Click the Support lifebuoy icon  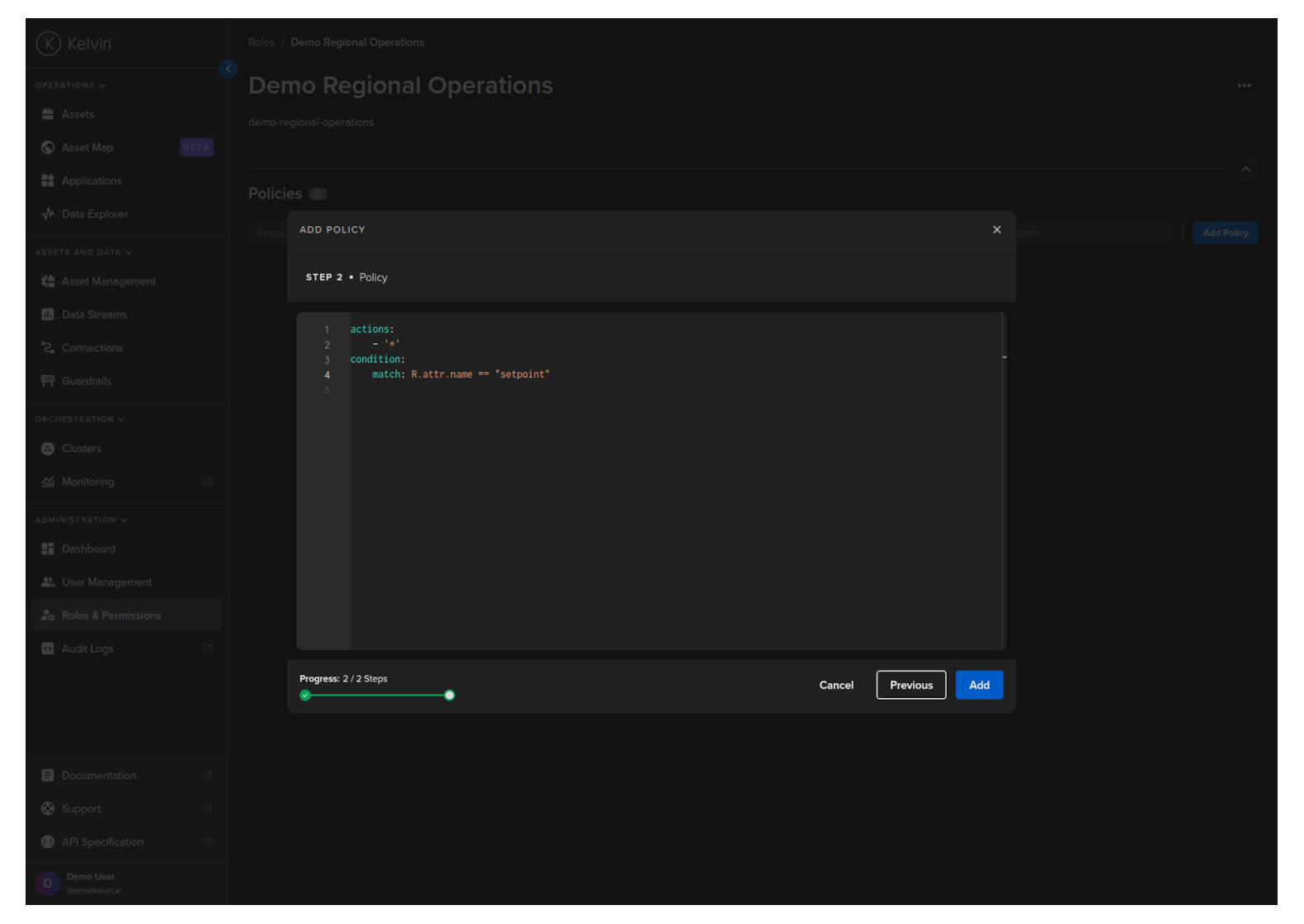48,809
